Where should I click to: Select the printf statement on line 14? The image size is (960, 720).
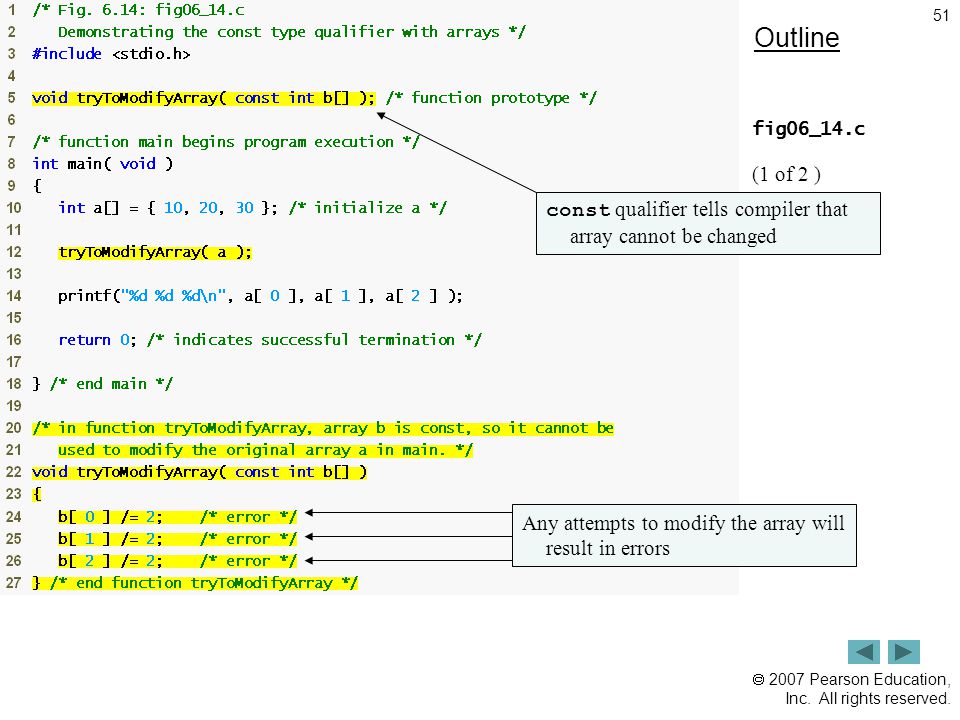(x=260, y=296)
